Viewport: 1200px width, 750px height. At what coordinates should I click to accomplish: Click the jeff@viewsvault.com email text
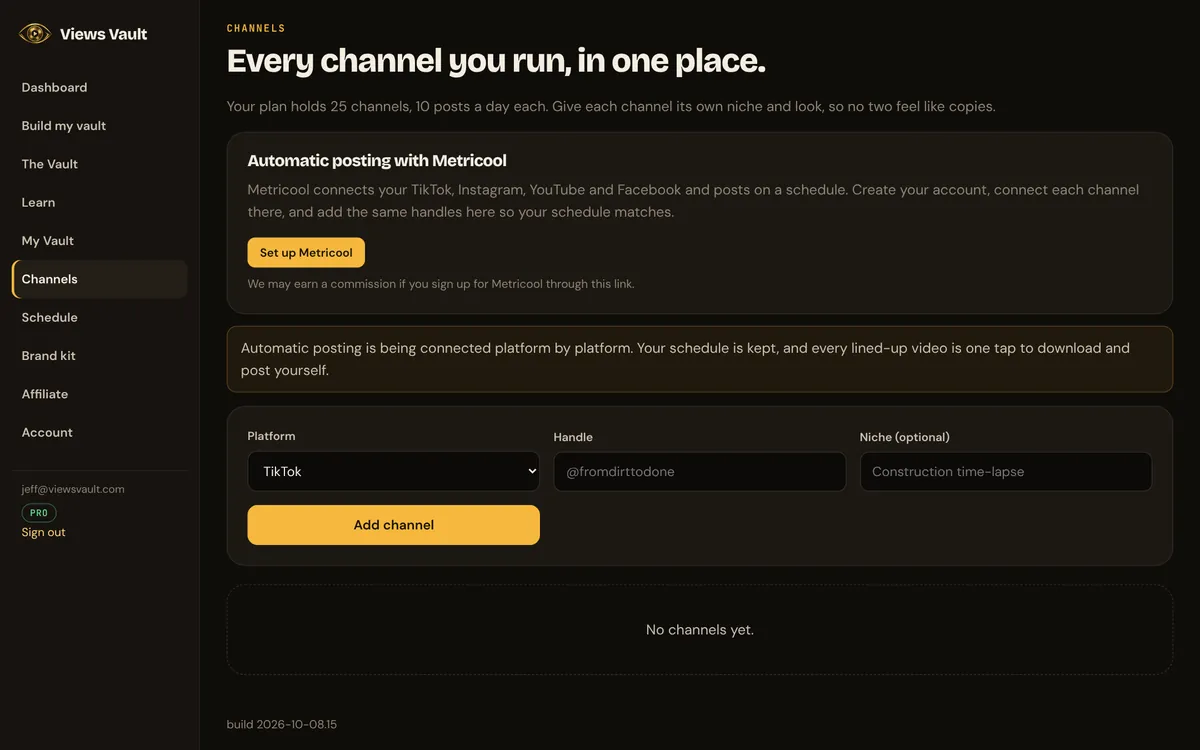73,489
